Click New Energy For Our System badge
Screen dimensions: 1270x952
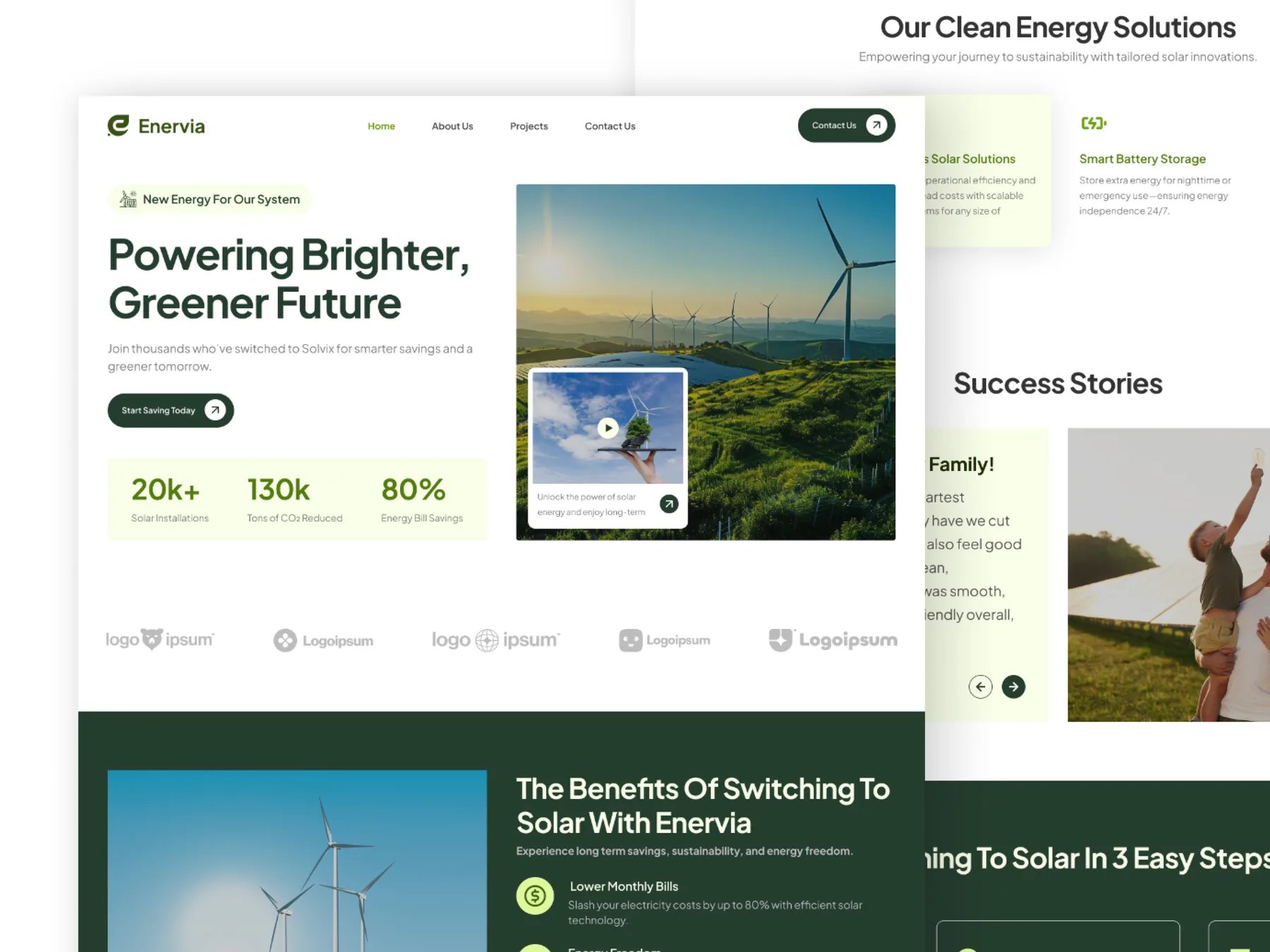(x=210, y=200)
